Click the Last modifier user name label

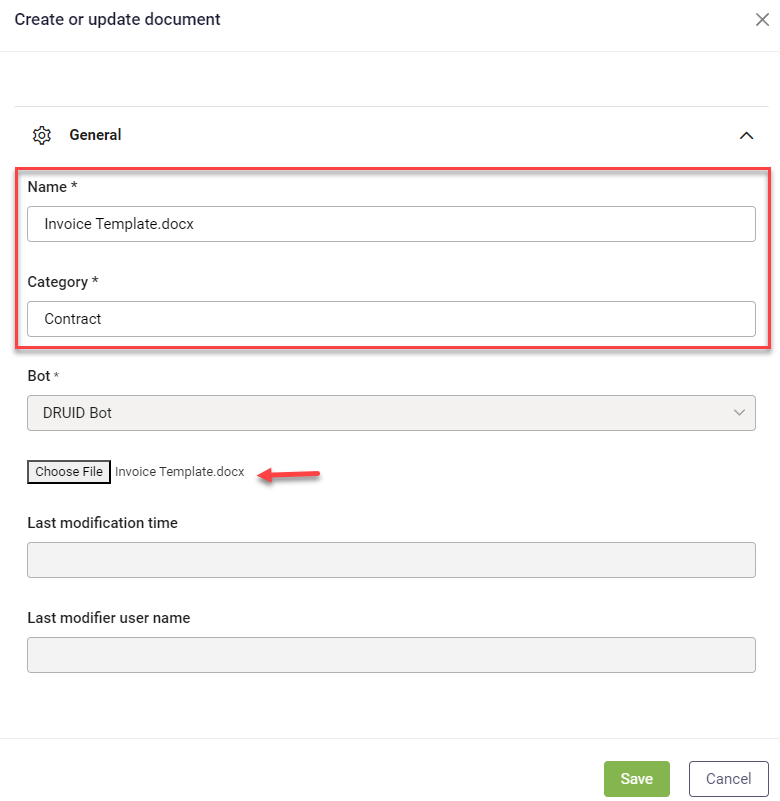tap(108, 618)
